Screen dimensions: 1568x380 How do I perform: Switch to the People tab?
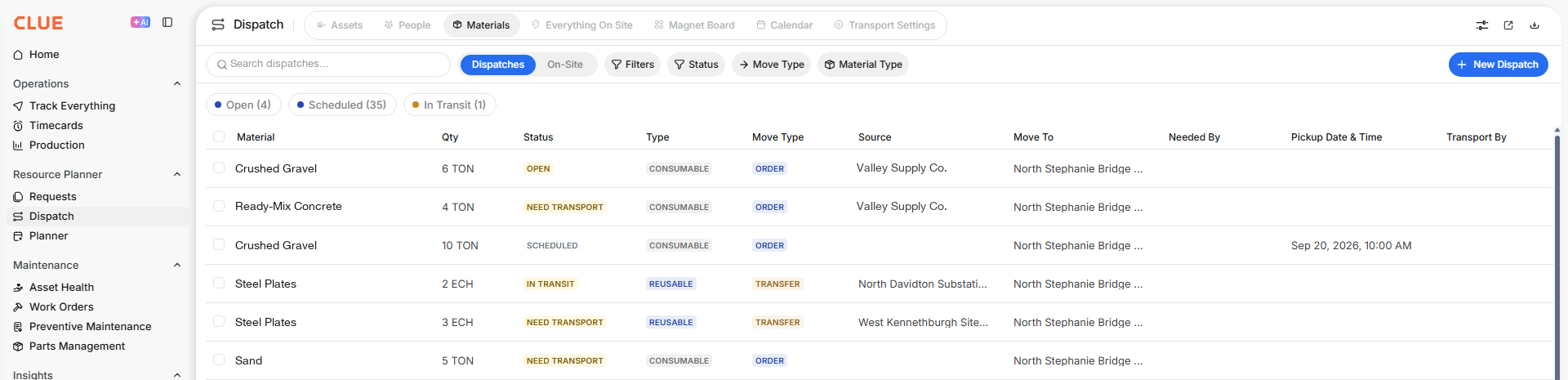pos(408,25)
